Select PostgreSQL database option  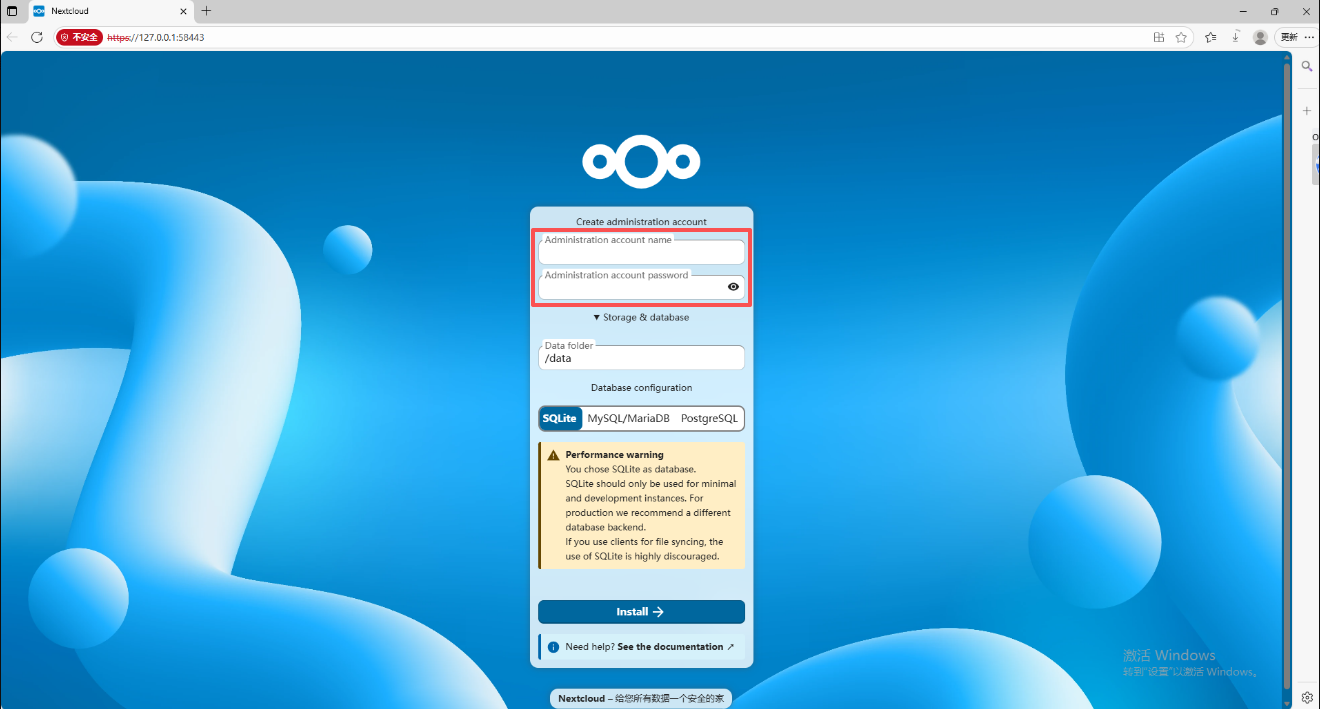pos(709,418)
